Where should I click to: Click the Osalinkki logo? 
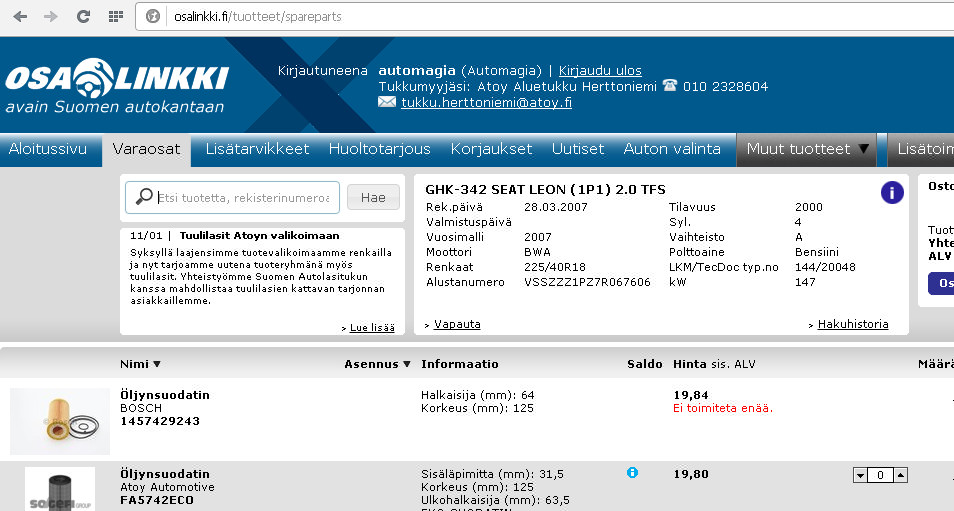pos(117,86)
